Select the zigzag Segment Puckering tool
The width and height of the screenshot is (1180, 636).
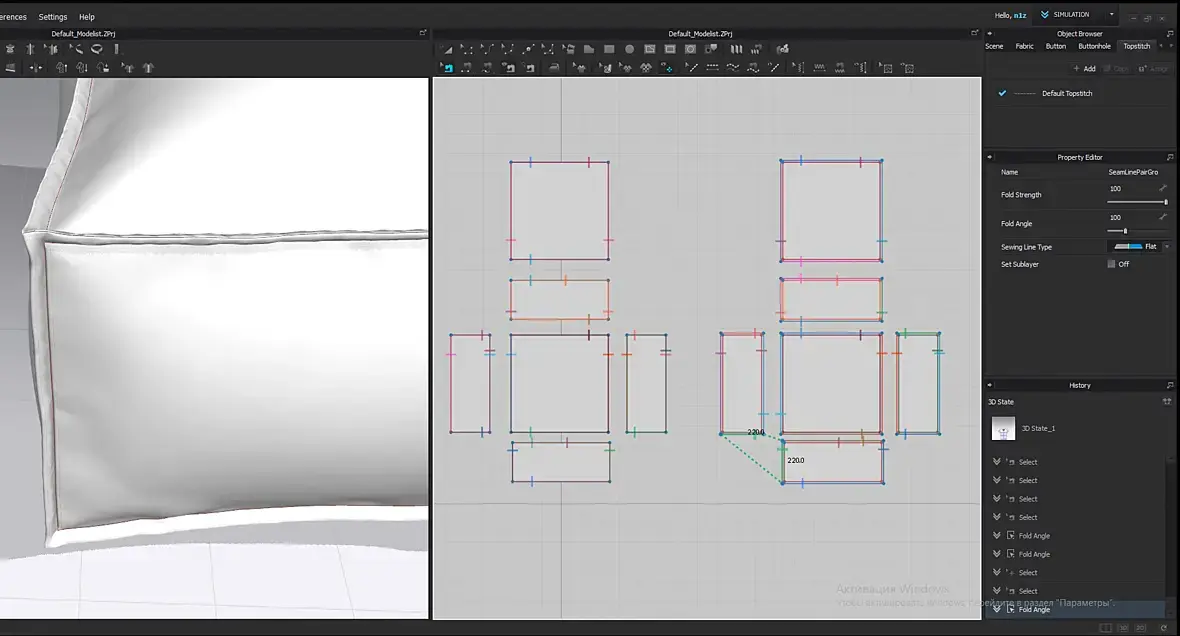click(819, 68)
